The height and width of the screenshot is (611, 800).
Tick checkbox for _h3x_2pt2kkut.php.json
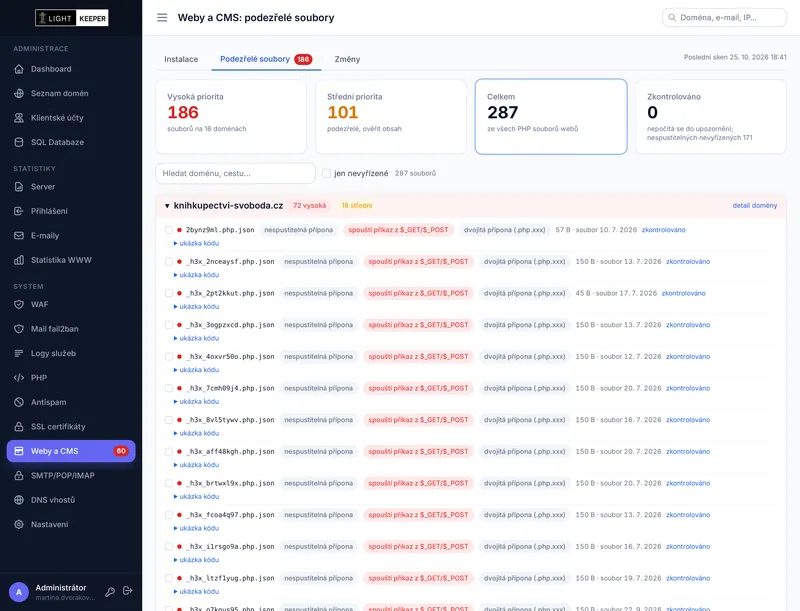(x=169, y=293)
